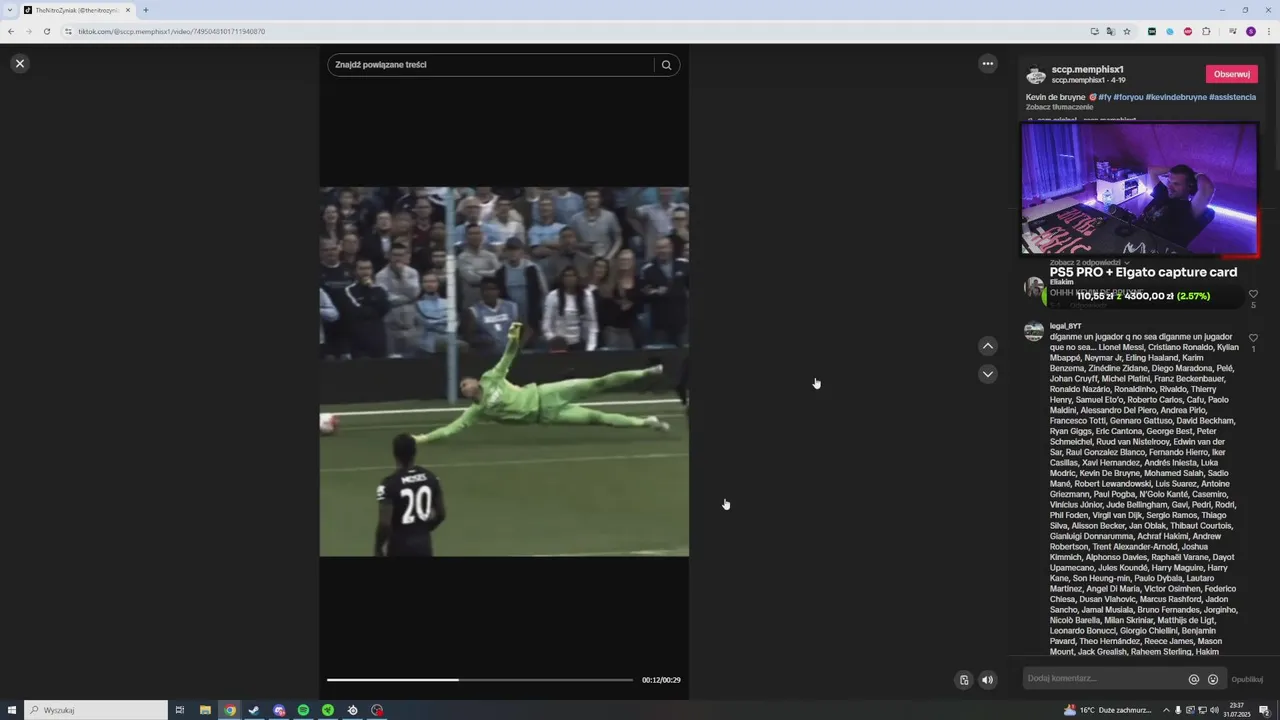1280x720 pixels.
Task: Click the Wyszukaj taskbar search box
Action: [x=96, y=710]
